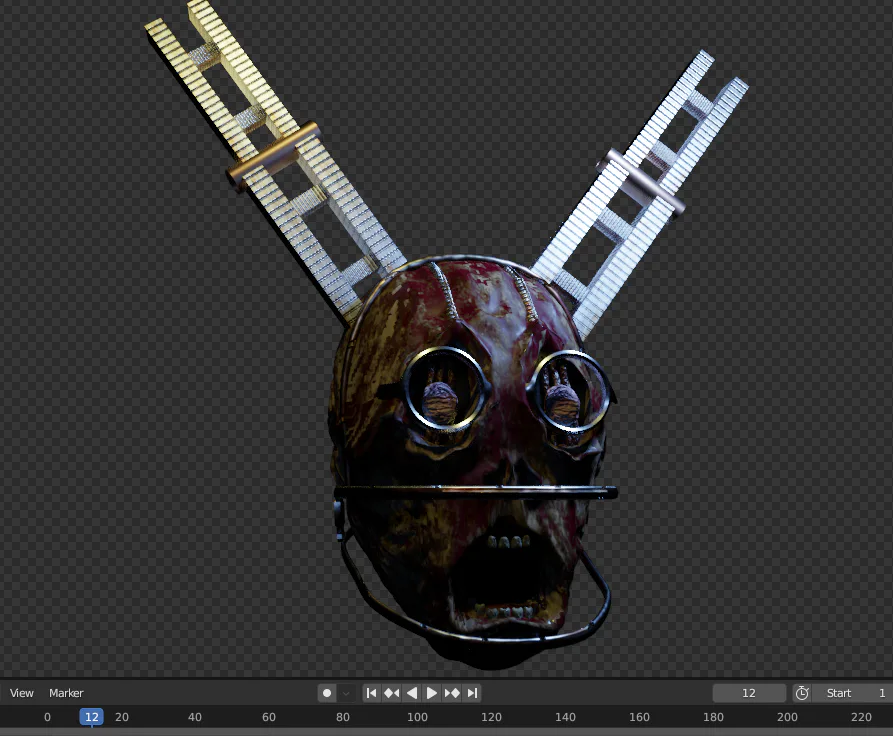Jump to next keyframe

[x=452, y=693]
